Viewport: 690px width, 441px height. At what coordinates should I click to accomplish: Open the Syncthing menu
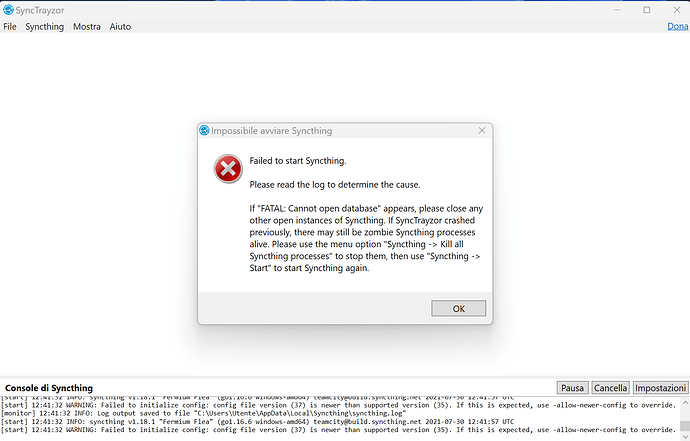44,27
